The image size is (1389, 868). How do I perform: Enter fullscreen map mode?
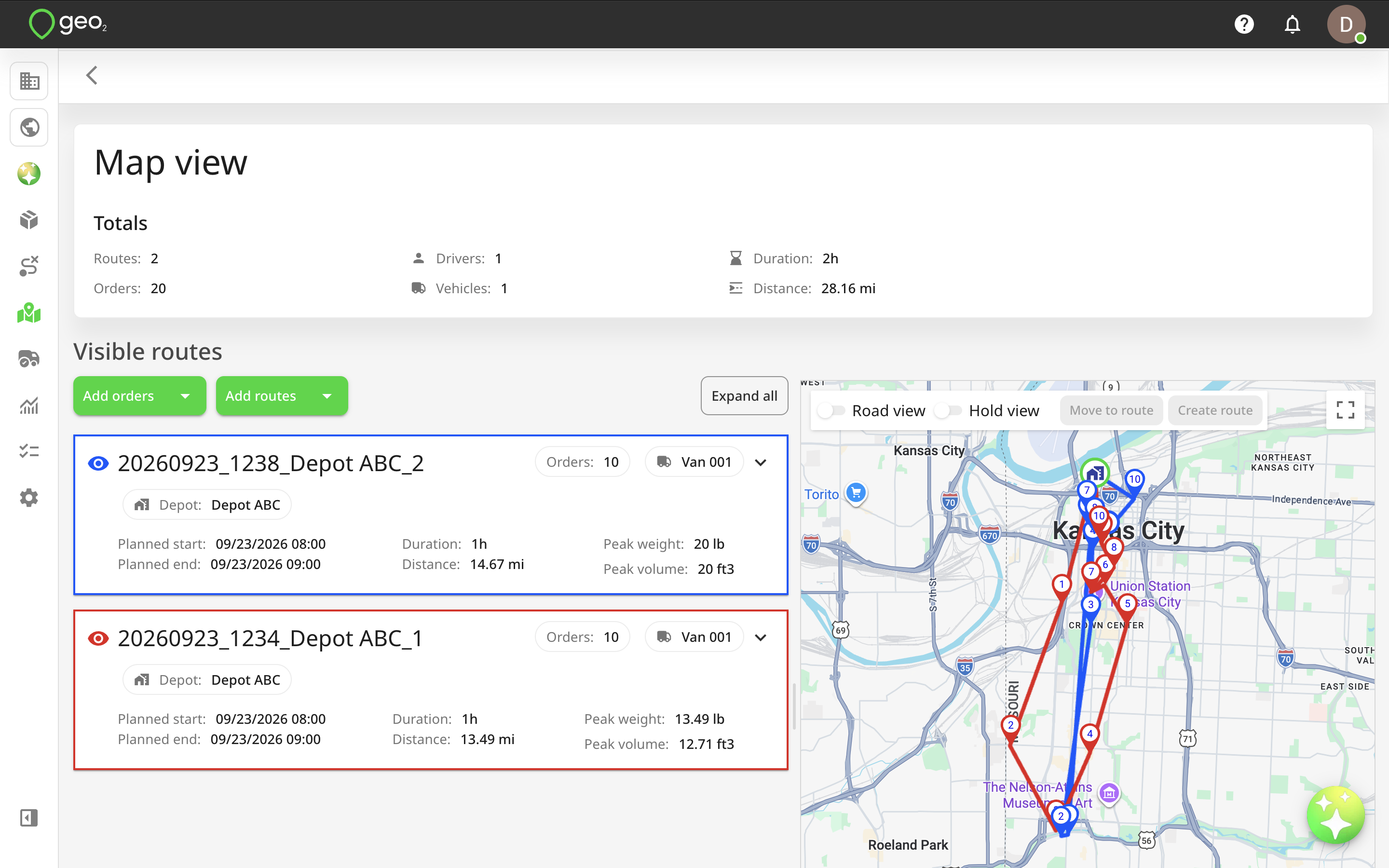click(x=1346, y=410)
